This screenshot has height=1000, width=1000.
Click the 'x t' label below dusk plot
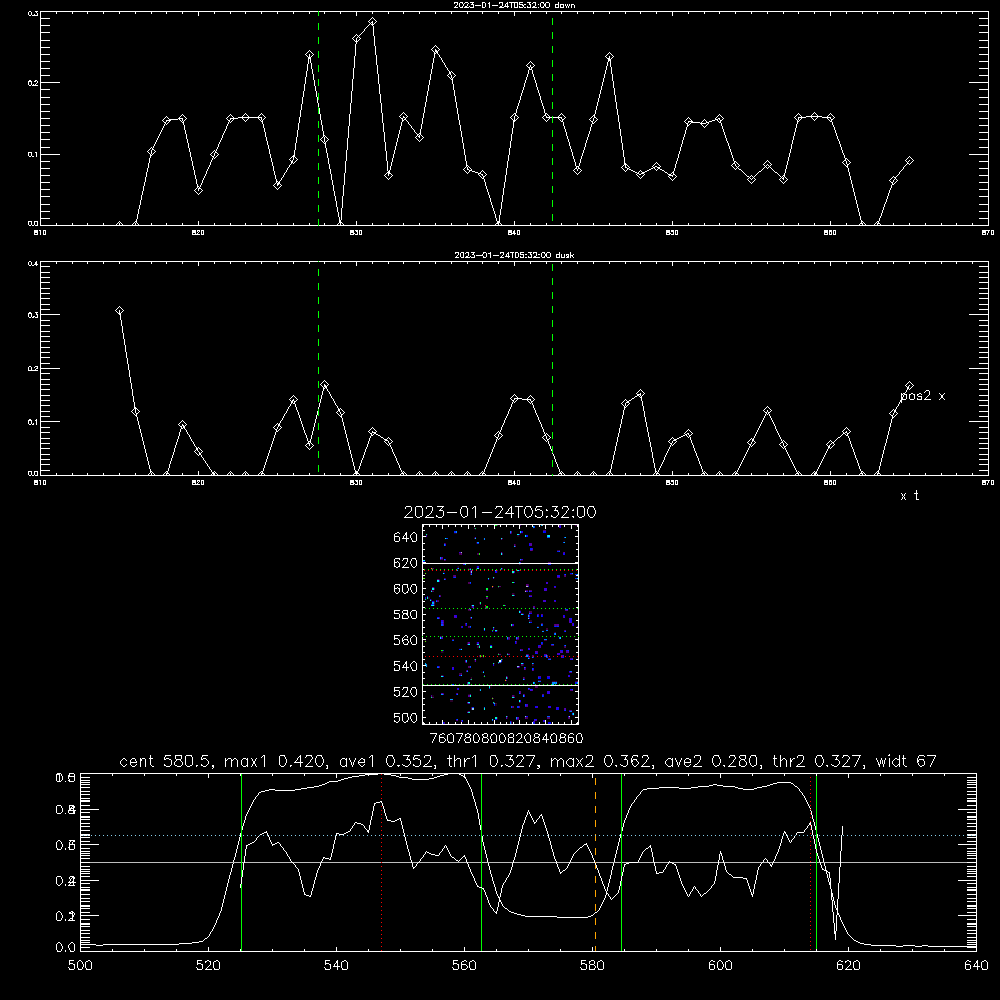coord(909,496)
